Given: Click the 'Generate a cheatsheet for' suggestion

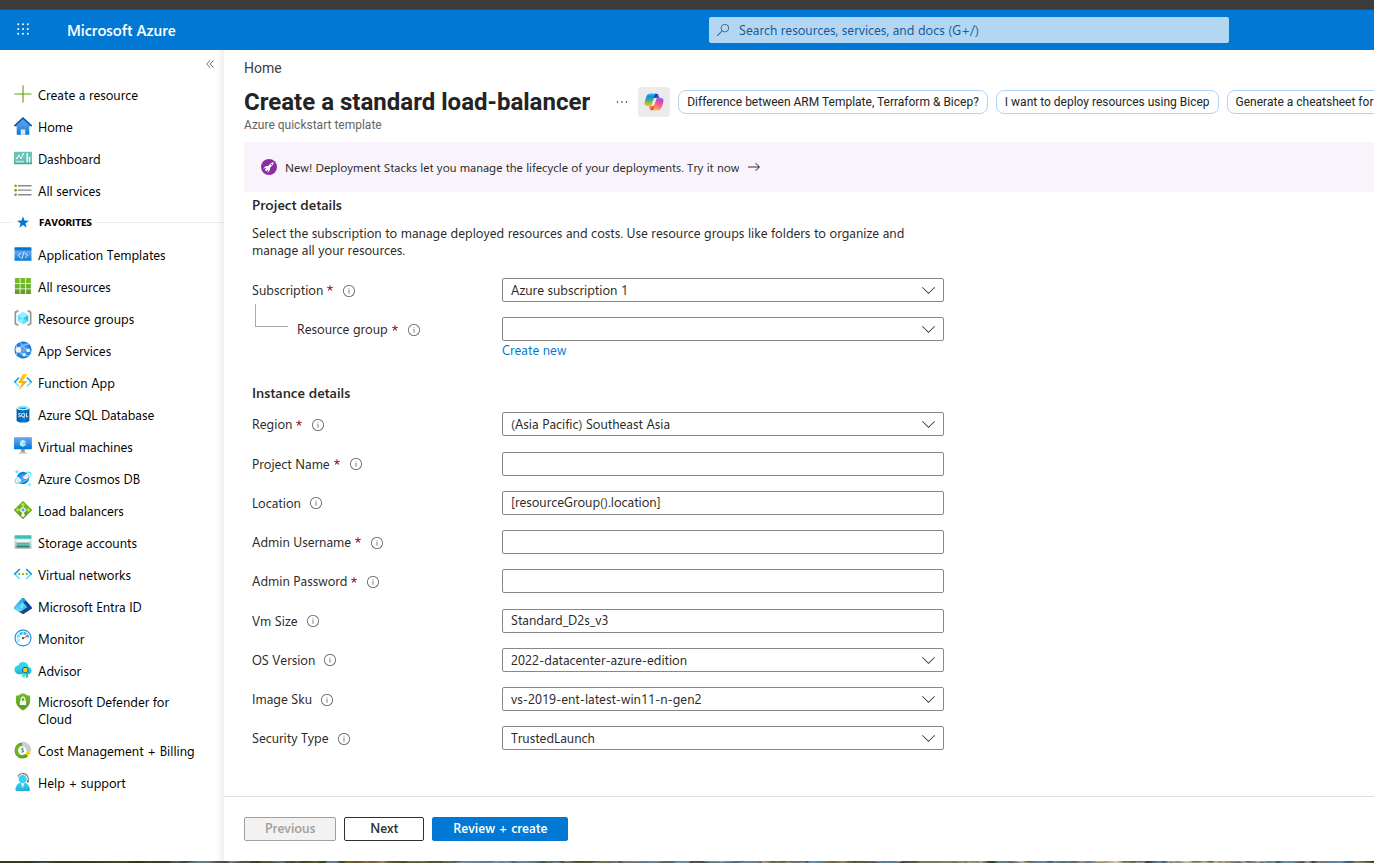Looking at the screenshot, I should (1300, 102).
